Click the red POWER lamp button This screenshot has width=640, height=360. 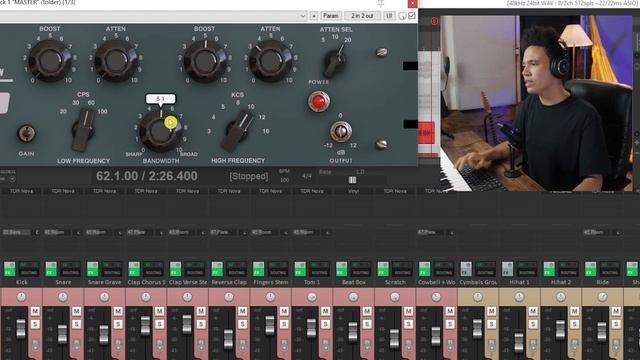pyautogui.click(x=319, y=101)
